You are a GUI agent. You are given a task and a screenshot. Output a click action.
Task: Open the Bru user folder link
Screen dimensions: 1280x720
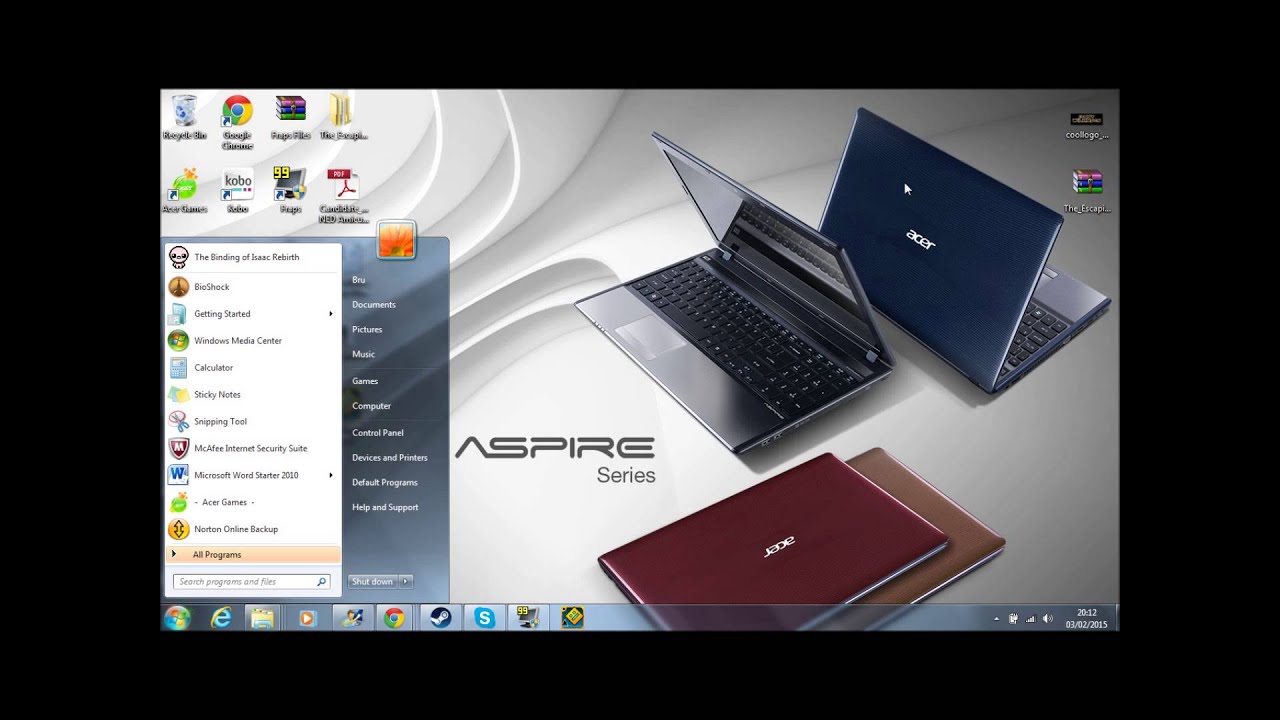(x=358, y=280)
